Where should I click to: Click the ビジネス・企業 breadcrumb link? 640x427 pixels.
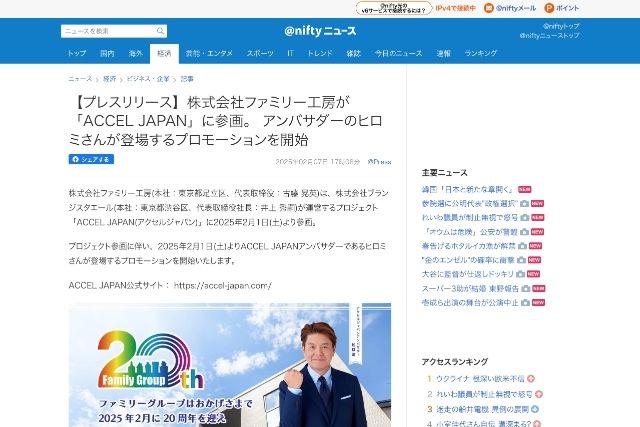[x=148, y=79]
